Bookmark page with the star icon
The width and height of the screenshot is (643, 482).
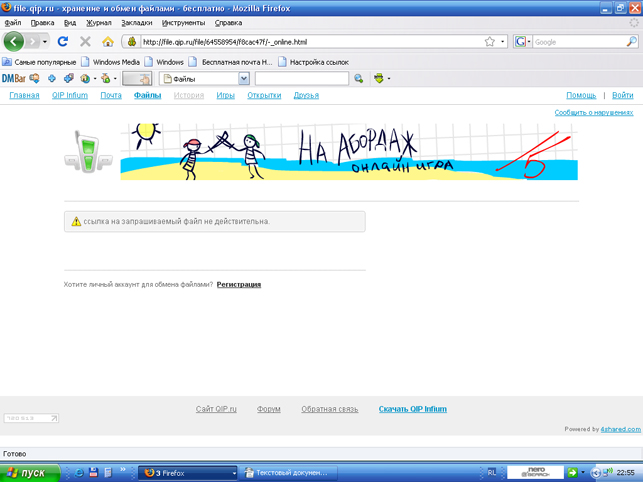click(489, 42)
